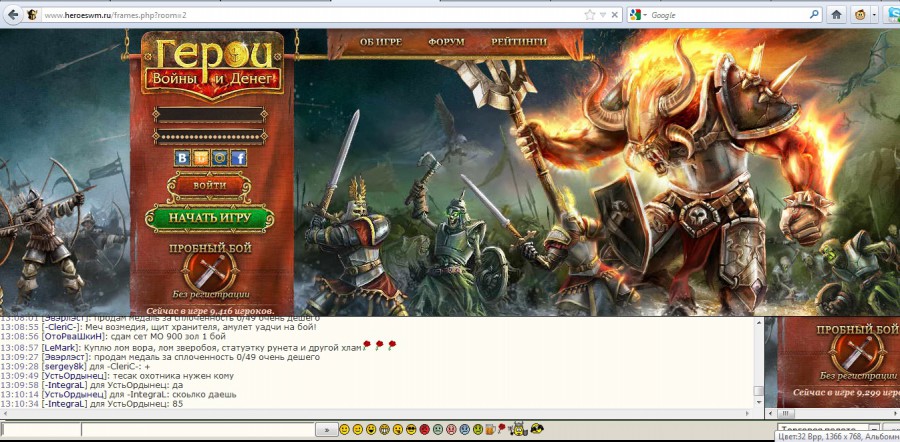
Task: Open the ФОРУМ menu item
Action: [x=445, y=42]
